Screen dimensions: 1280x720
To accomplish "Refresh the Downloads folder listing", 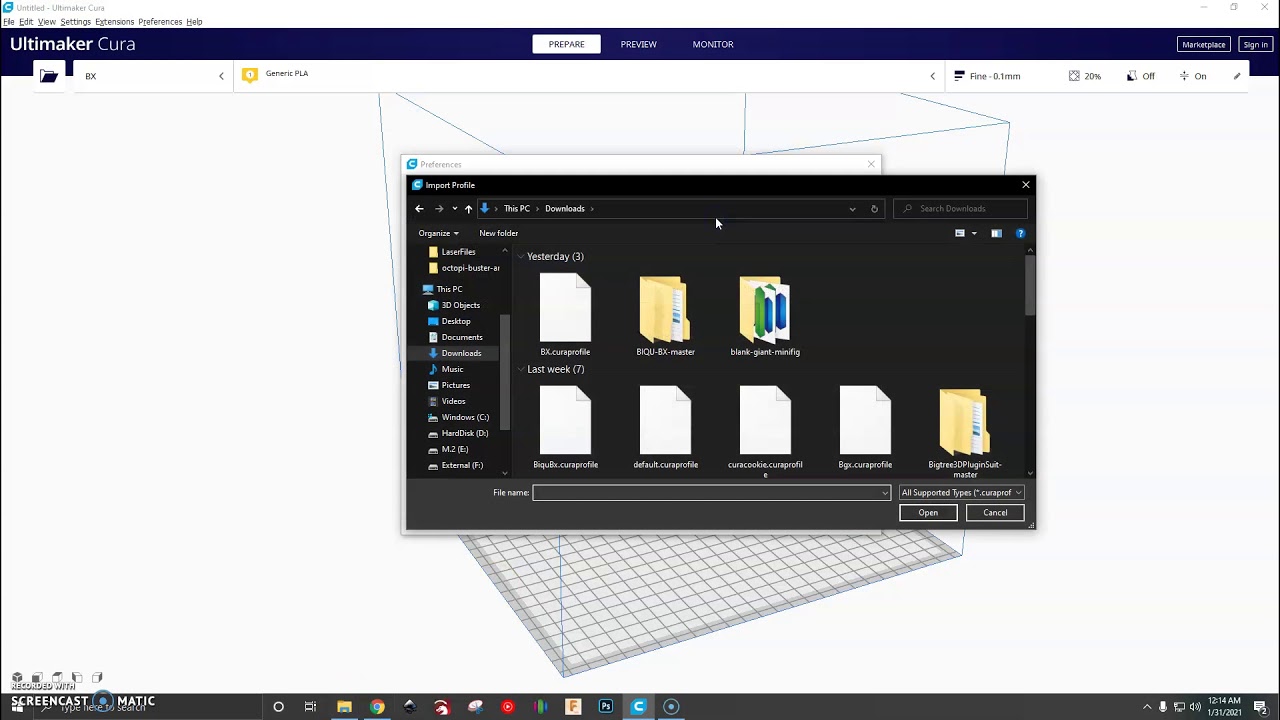I will [x=874, y=209].
